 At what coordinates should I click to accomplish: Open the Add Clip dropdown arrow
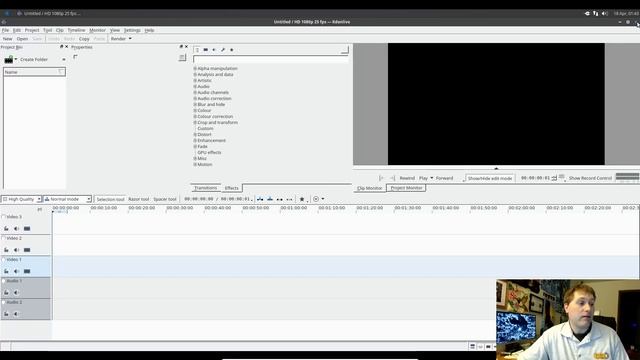point(16,60)
